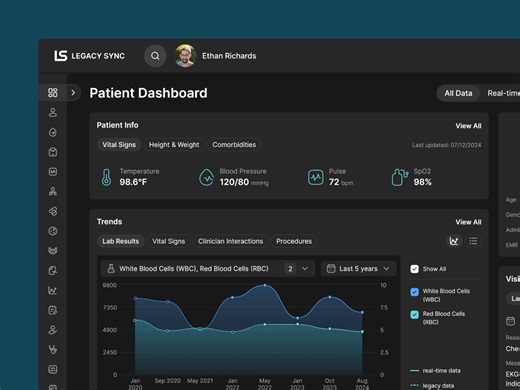Click the Blood Pressure drop icon
520x390 pixels.
click(206, 177)
